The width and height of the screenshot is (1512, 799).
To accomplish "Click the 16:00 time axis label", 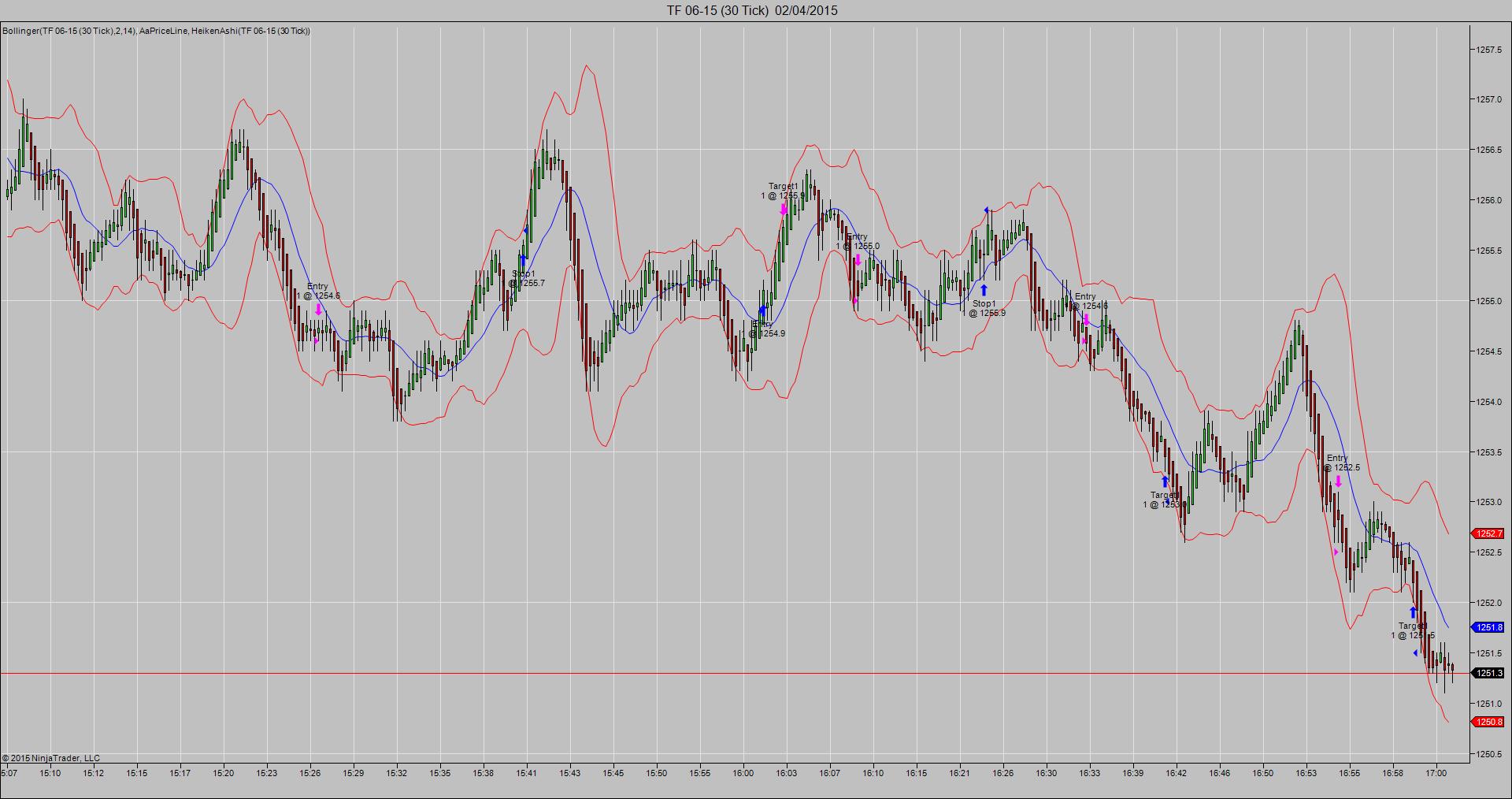I will coord(743,773).
